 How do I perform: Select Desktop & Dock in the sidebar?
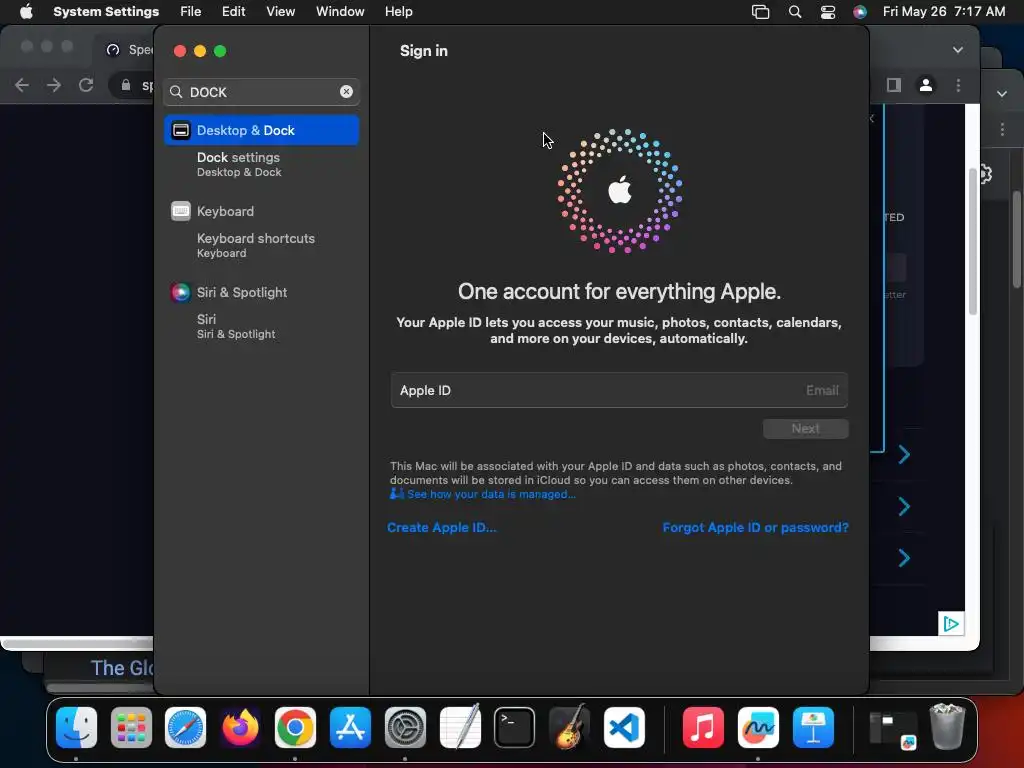tap(262, 130)
